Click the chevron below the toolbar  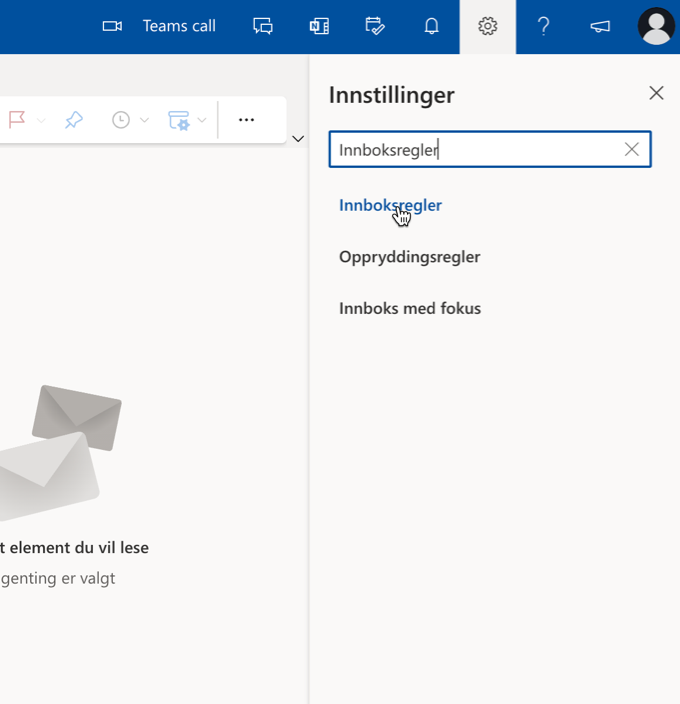(x=297, y=139)
